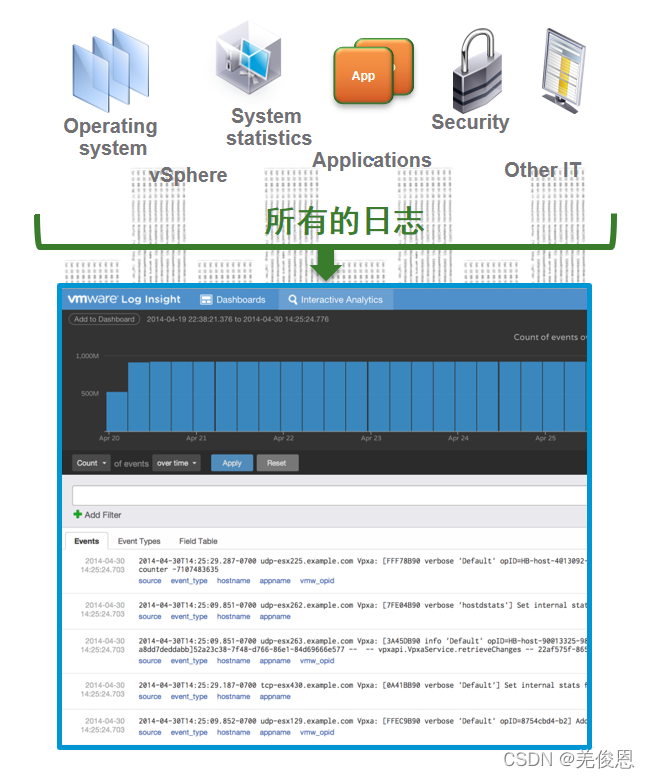Click source field of esx262 event
This screenshot has height=778, width=650.
[x=150, y=616]
